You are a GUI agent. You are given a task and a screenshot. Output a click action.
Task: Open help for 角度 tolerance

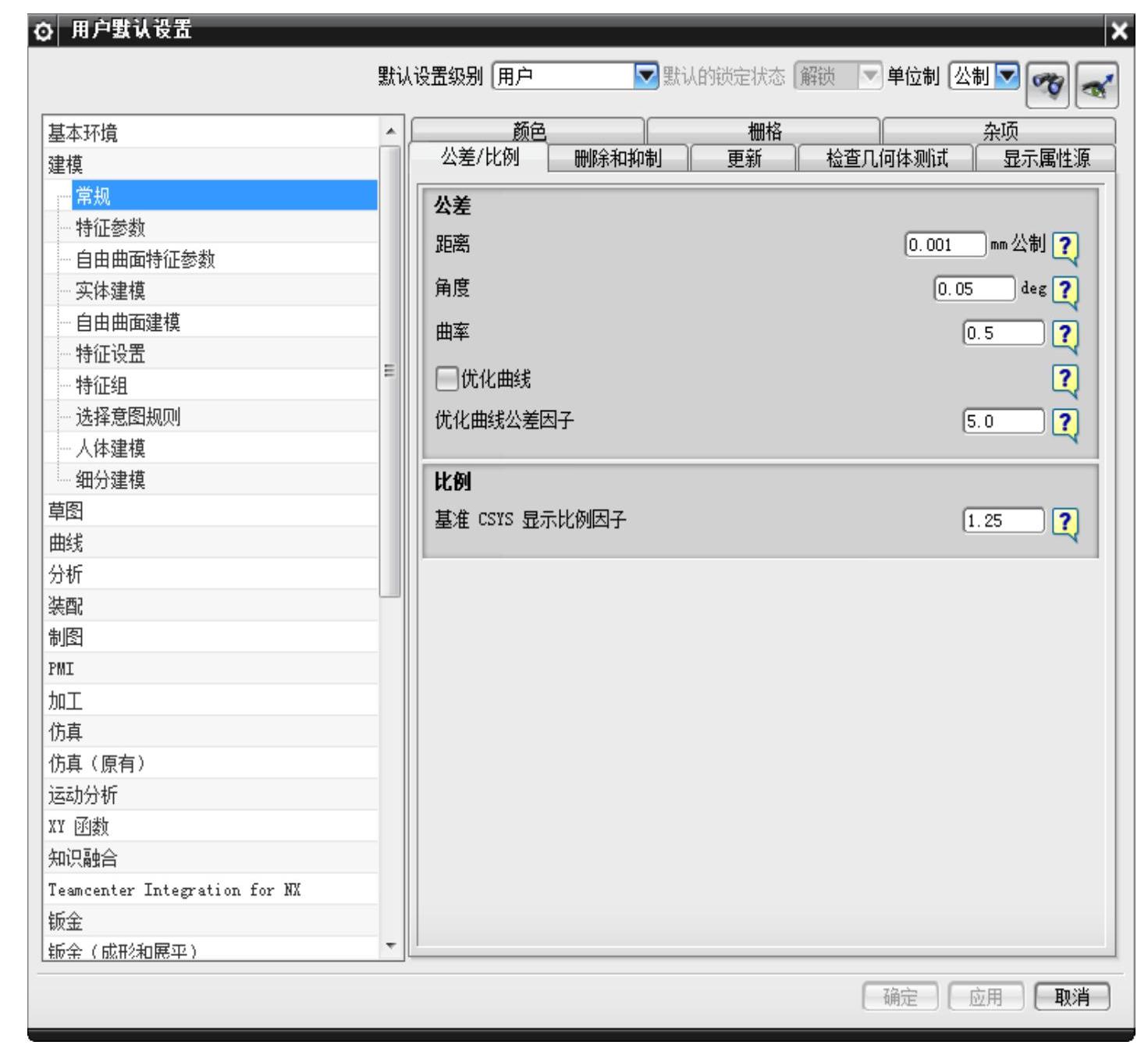1065,291
